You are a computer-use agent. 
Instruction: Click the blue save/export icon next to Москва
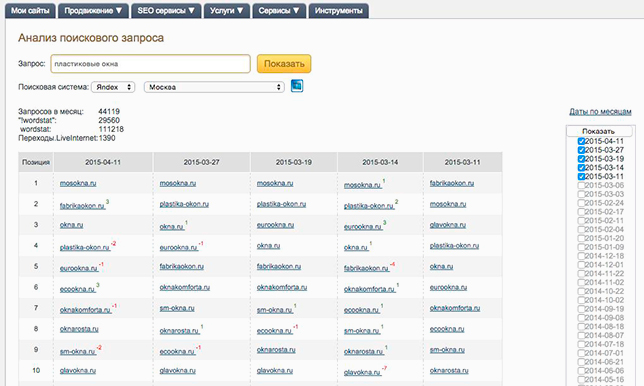point(297,86)
